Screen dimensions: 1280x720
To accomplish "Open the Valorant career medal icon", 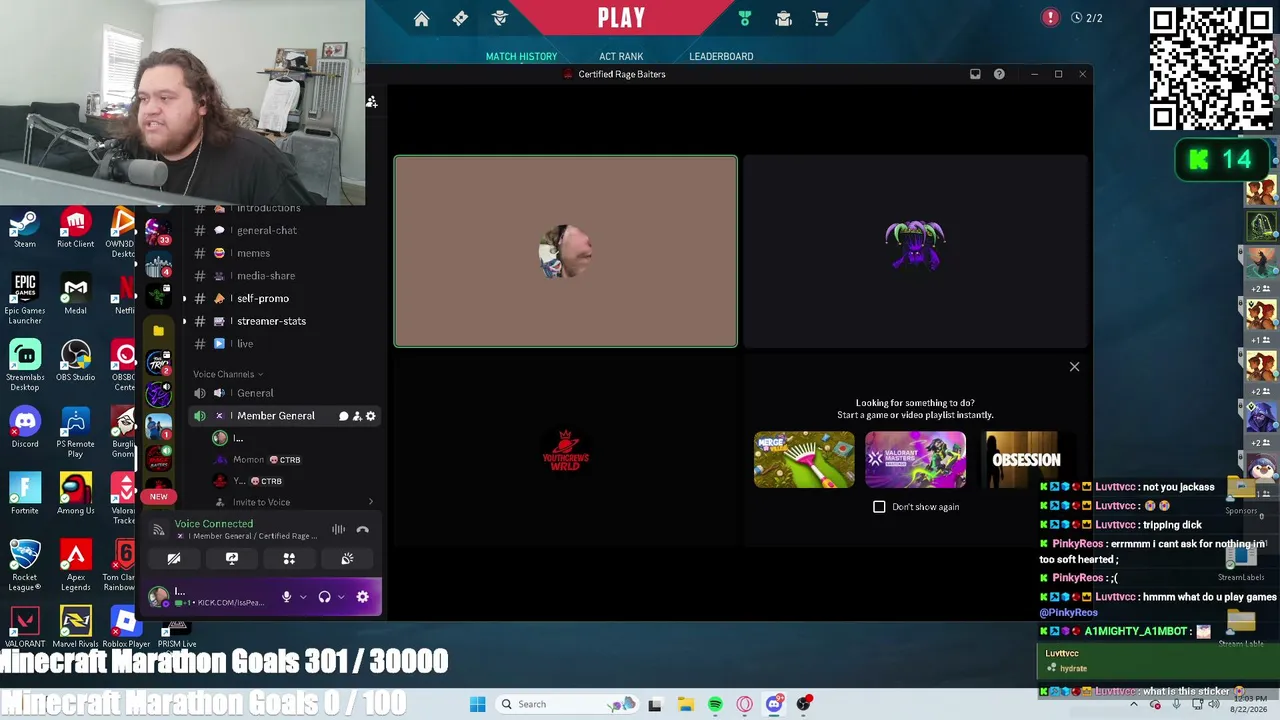I will pos(744,18).
